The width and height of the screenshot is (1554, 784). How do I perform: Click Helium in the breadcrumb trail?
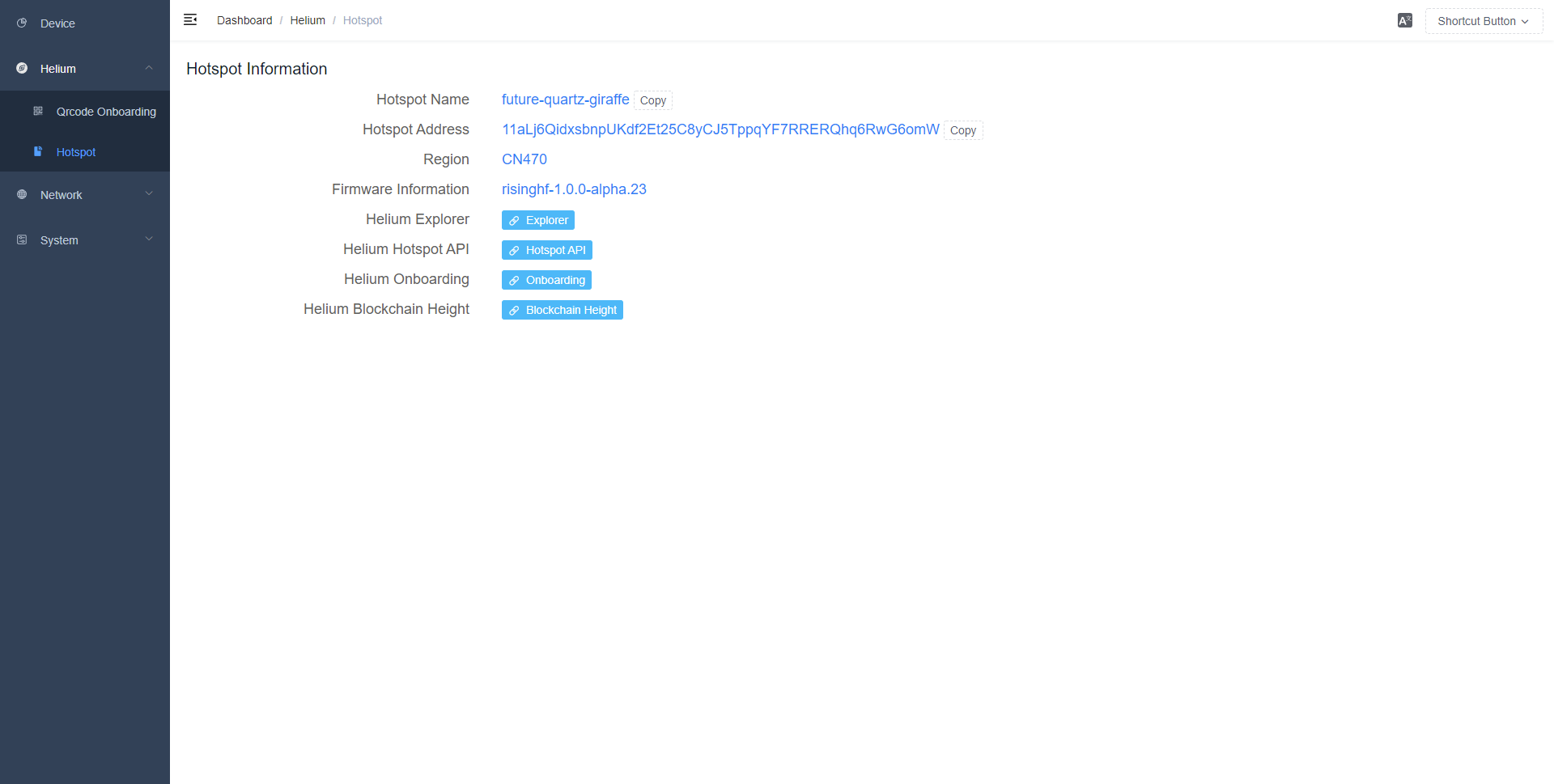pos(308,20)
